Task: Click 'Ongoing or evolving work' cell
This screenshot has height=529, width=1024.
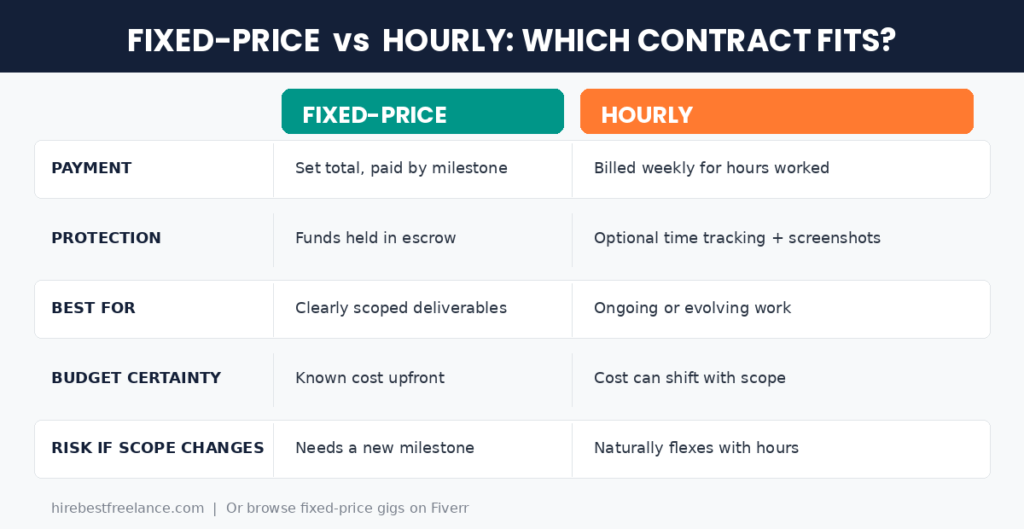Action: click(692, 308)
